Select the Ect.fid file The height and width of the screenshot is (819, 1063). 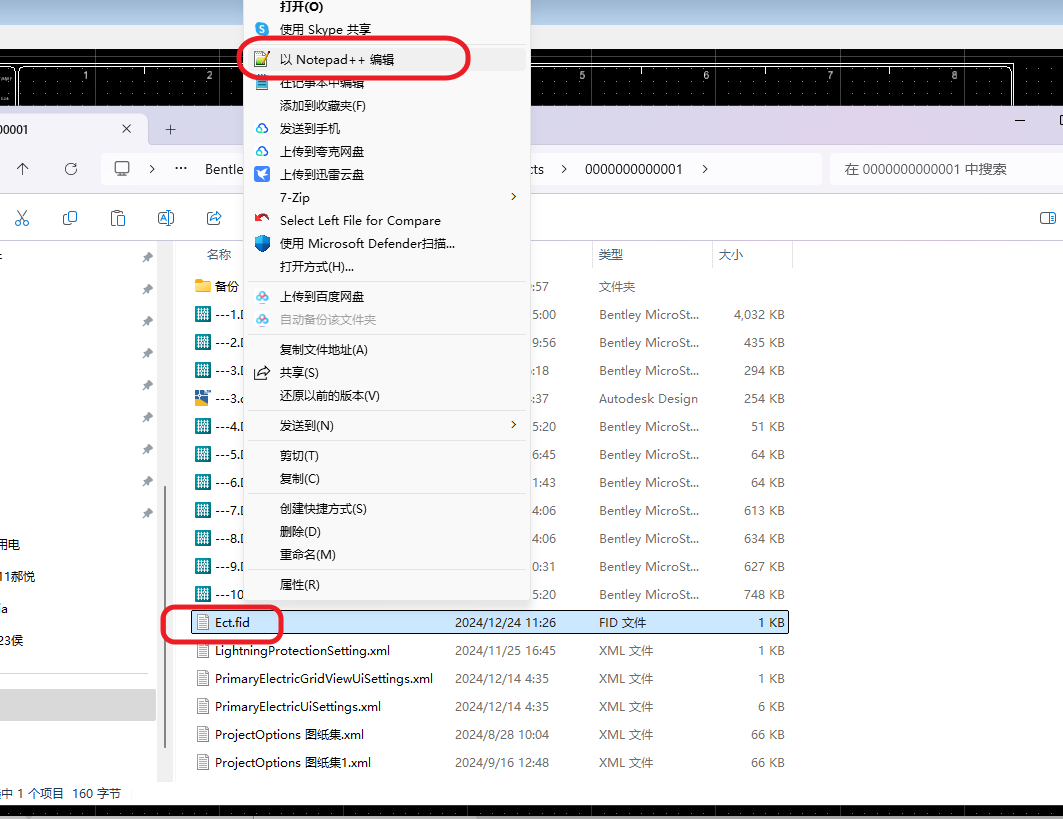(489, 622)
